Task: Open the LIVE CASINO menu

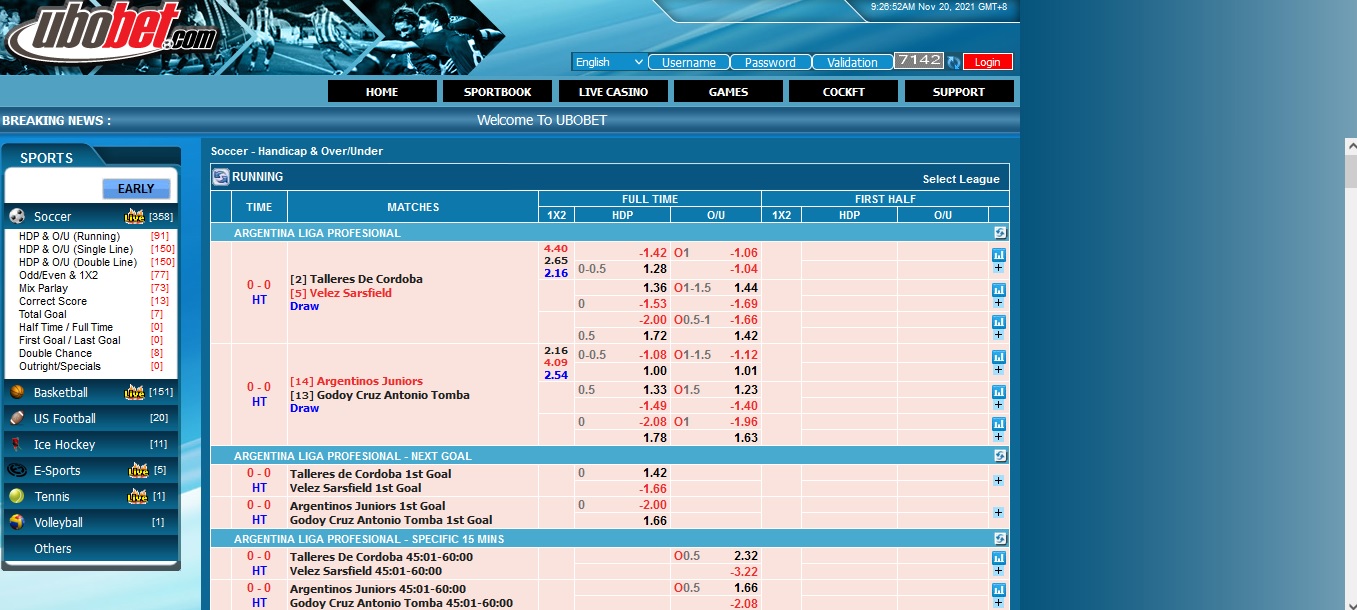Action: [613, 91]
